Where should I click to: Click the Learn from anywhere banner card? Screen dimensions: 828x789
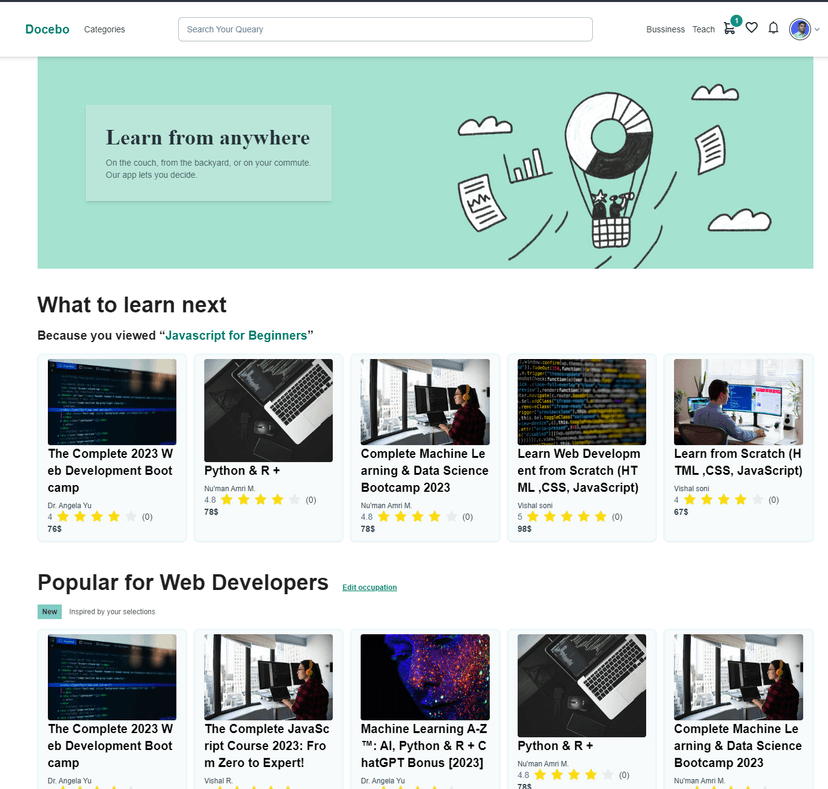coord(208,152)
